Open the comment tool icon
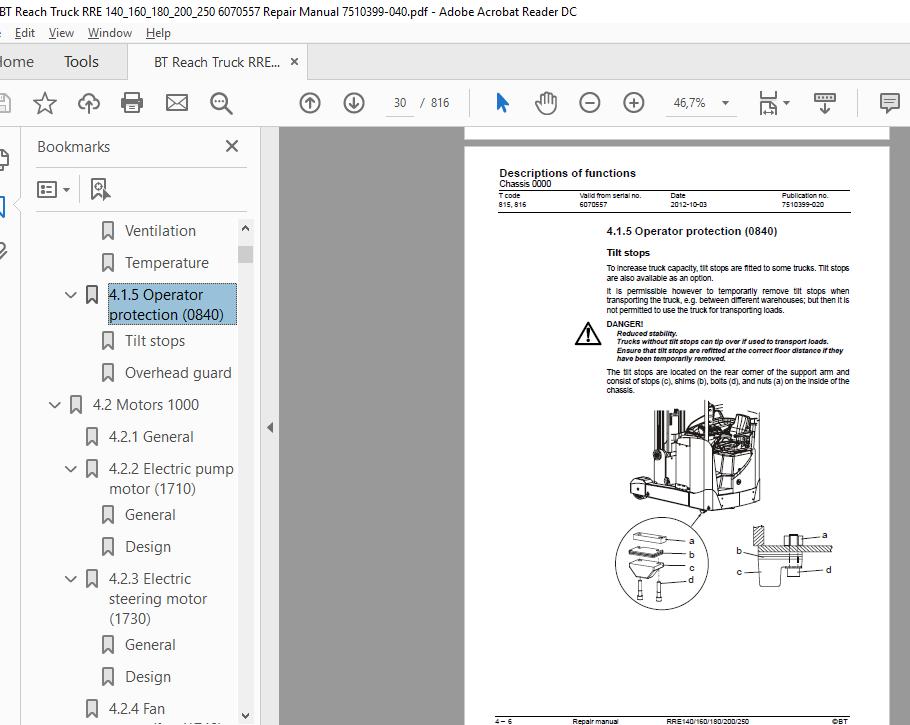Image resolution: width=910 pixels, height=725 pixels. click(x=890, y=103)
